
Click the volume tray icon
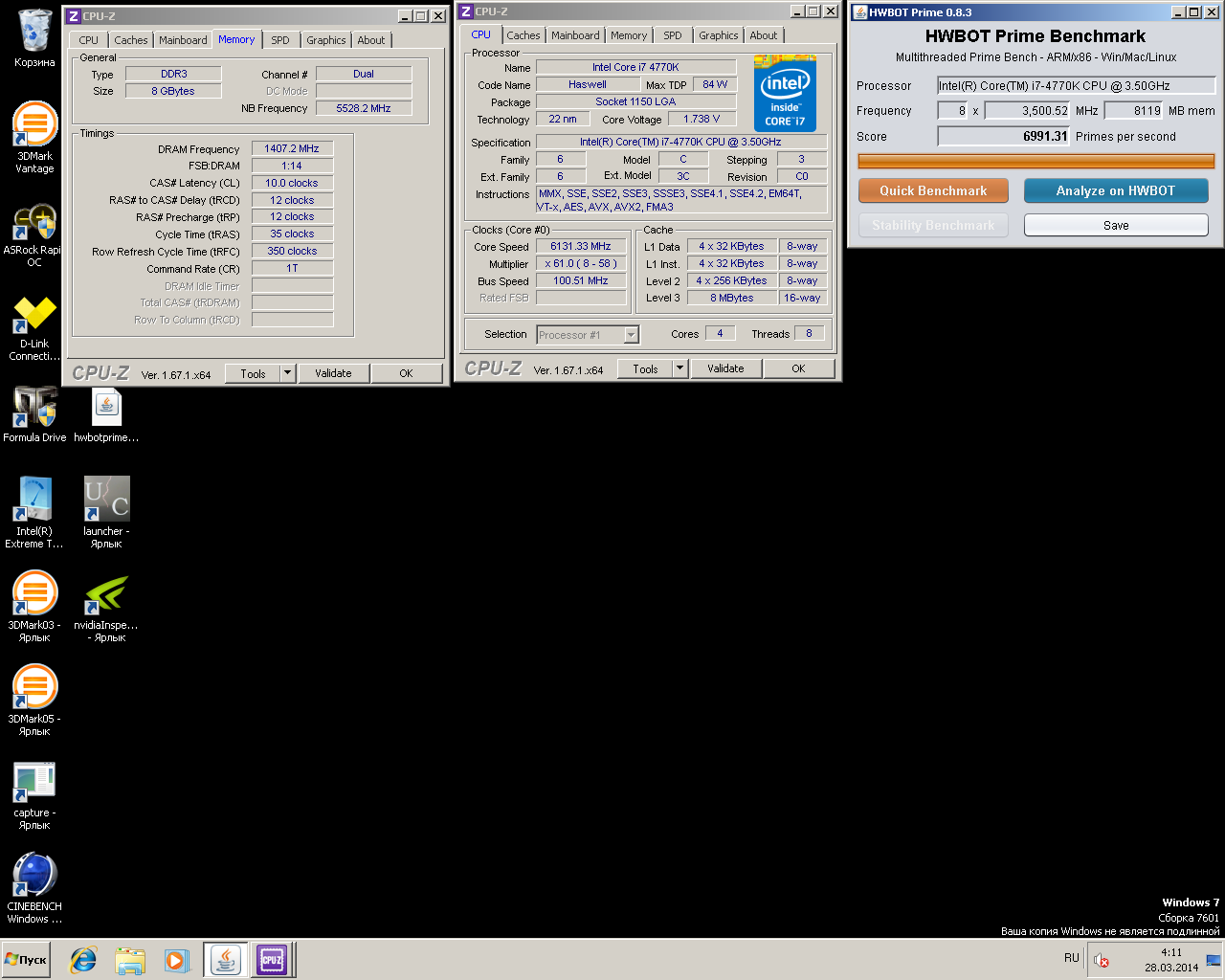1102,960
